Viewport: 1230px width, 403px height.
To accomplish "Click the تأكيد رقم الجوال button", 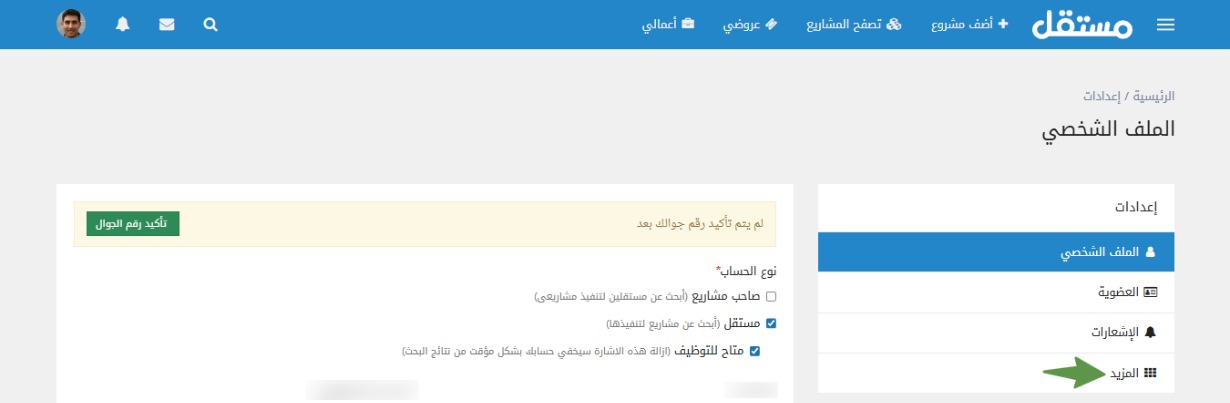I will pyautogui.click(x=133, y=224).
